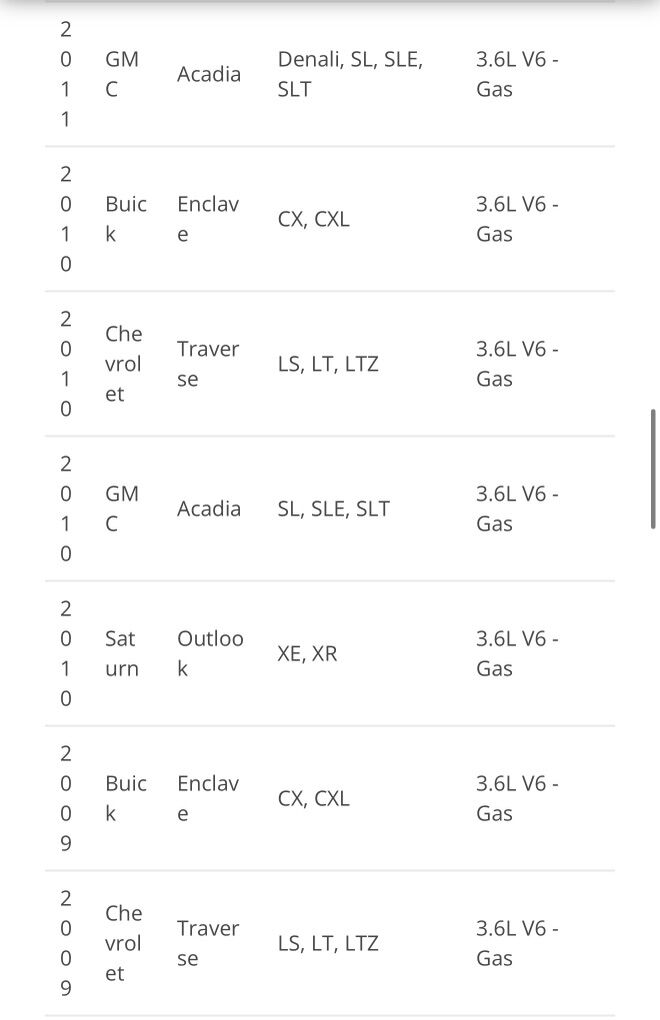Select the 2011 year cell
Screen dimensions: 660x1020
coord(66,74)
